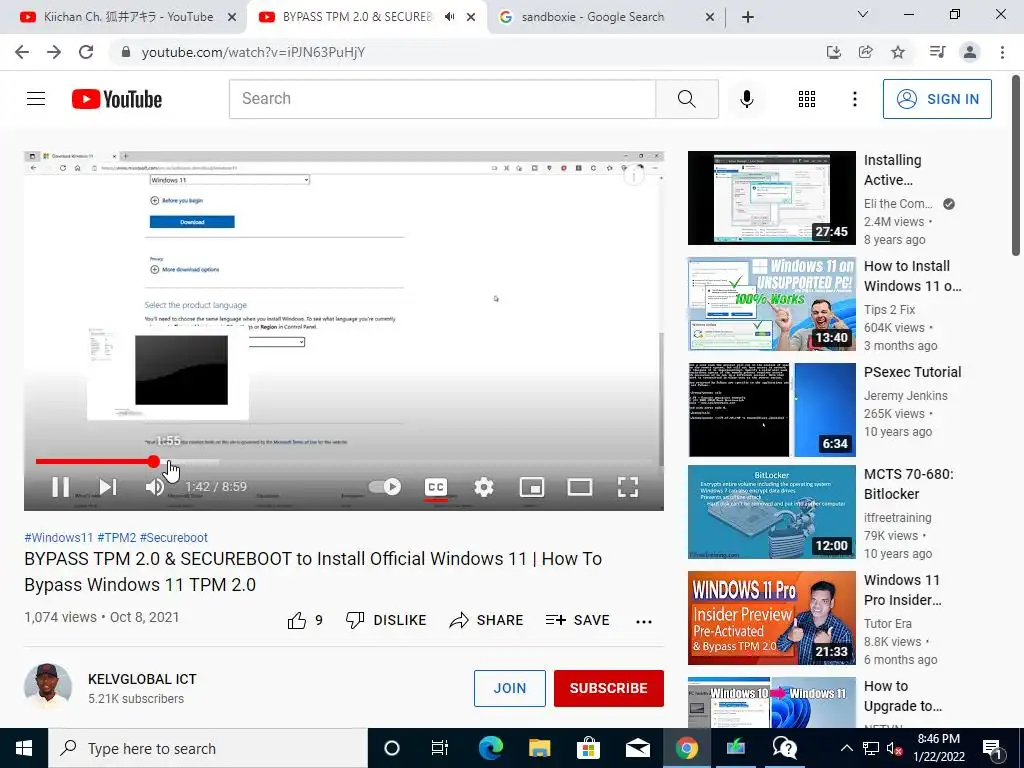The height and width of the screenshot is (768, 1024).
Task: Open the KELVGLOBAL ICT channel name
Action: tap(142, 679)
